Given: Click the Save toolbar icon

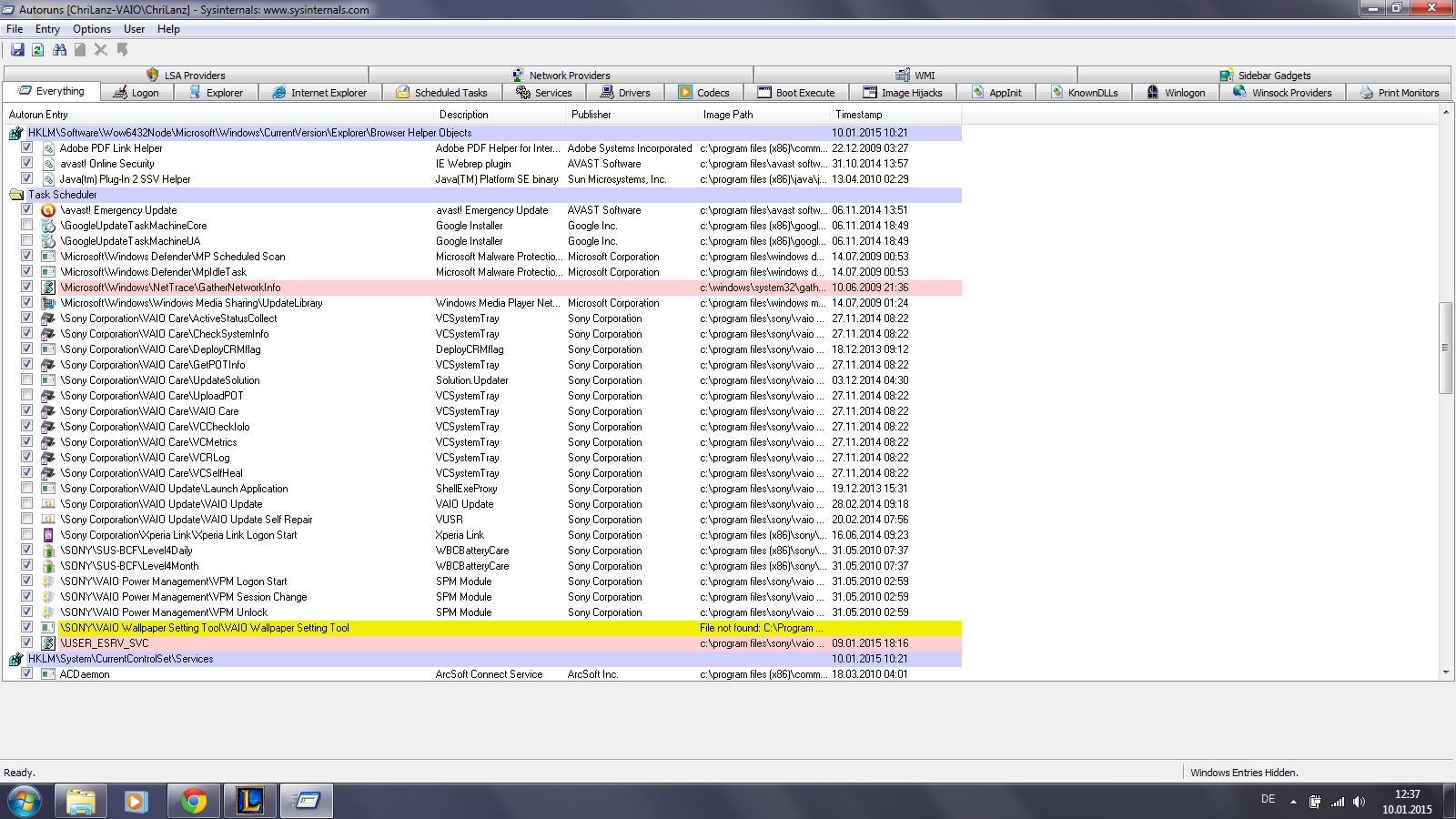Looking at the screenshot, I should tap(17, 50).
